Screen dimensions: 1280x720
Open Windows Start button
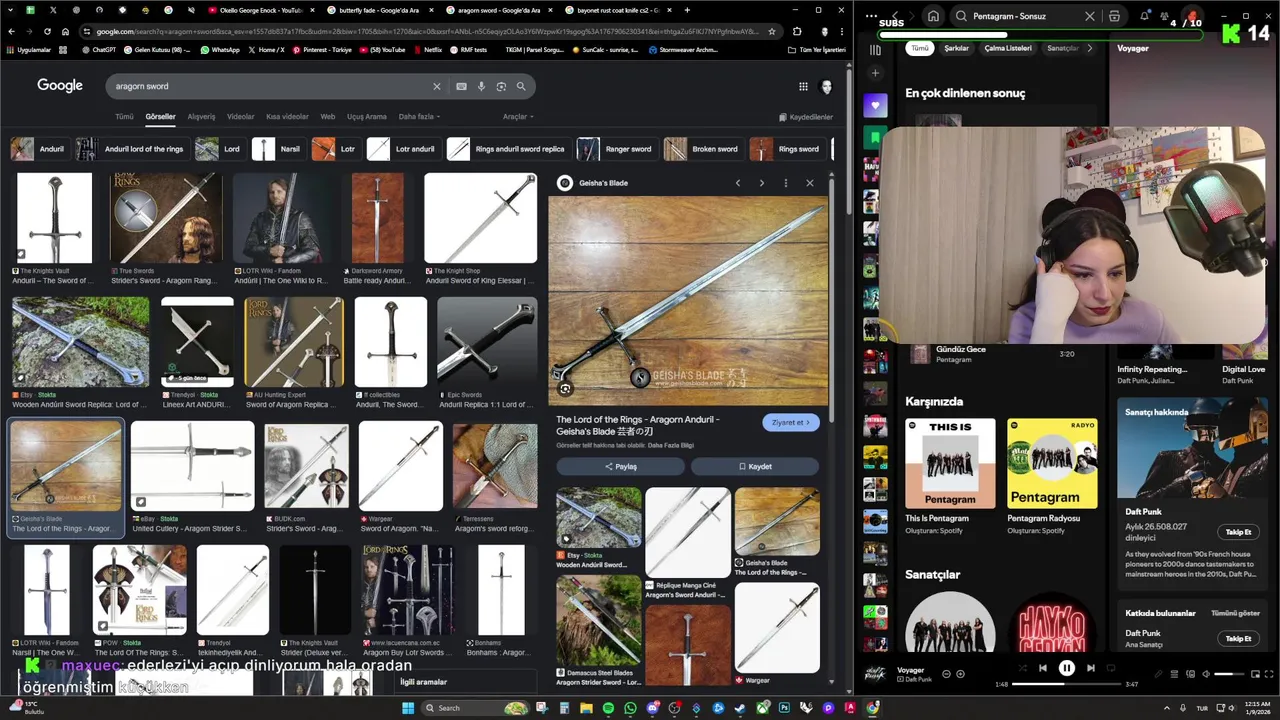[x=408, y=708]
